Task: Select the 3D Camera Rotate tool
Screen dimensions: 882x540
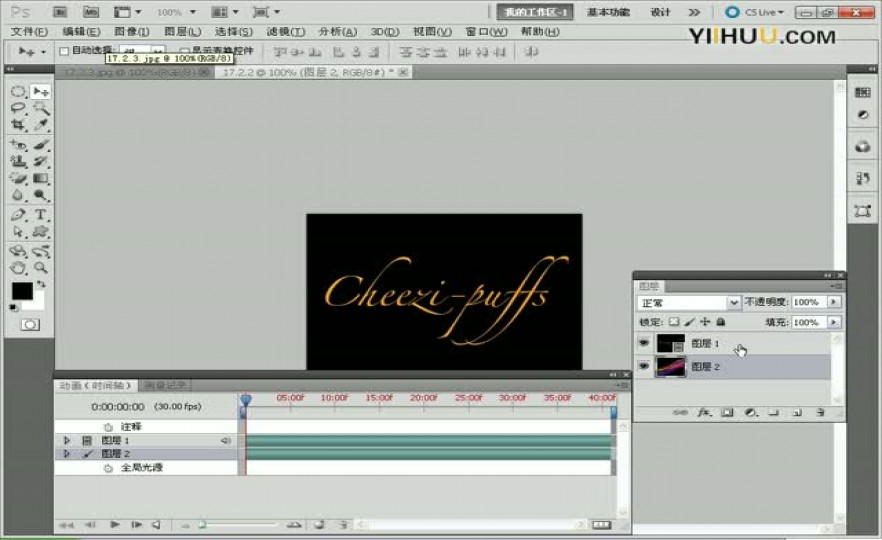Action: point(40,251)
